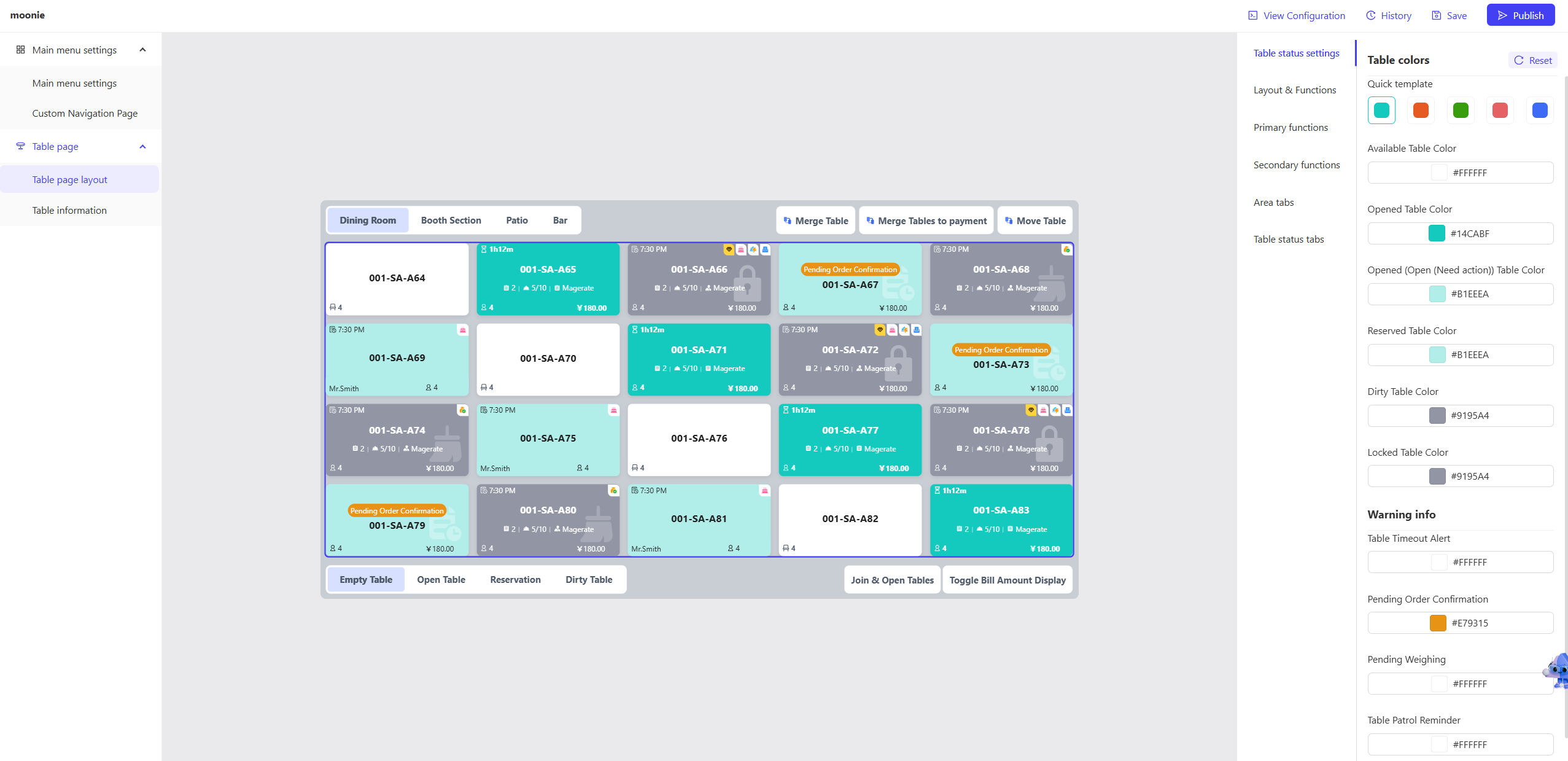Click the Save disk icon

[1436, 15]
